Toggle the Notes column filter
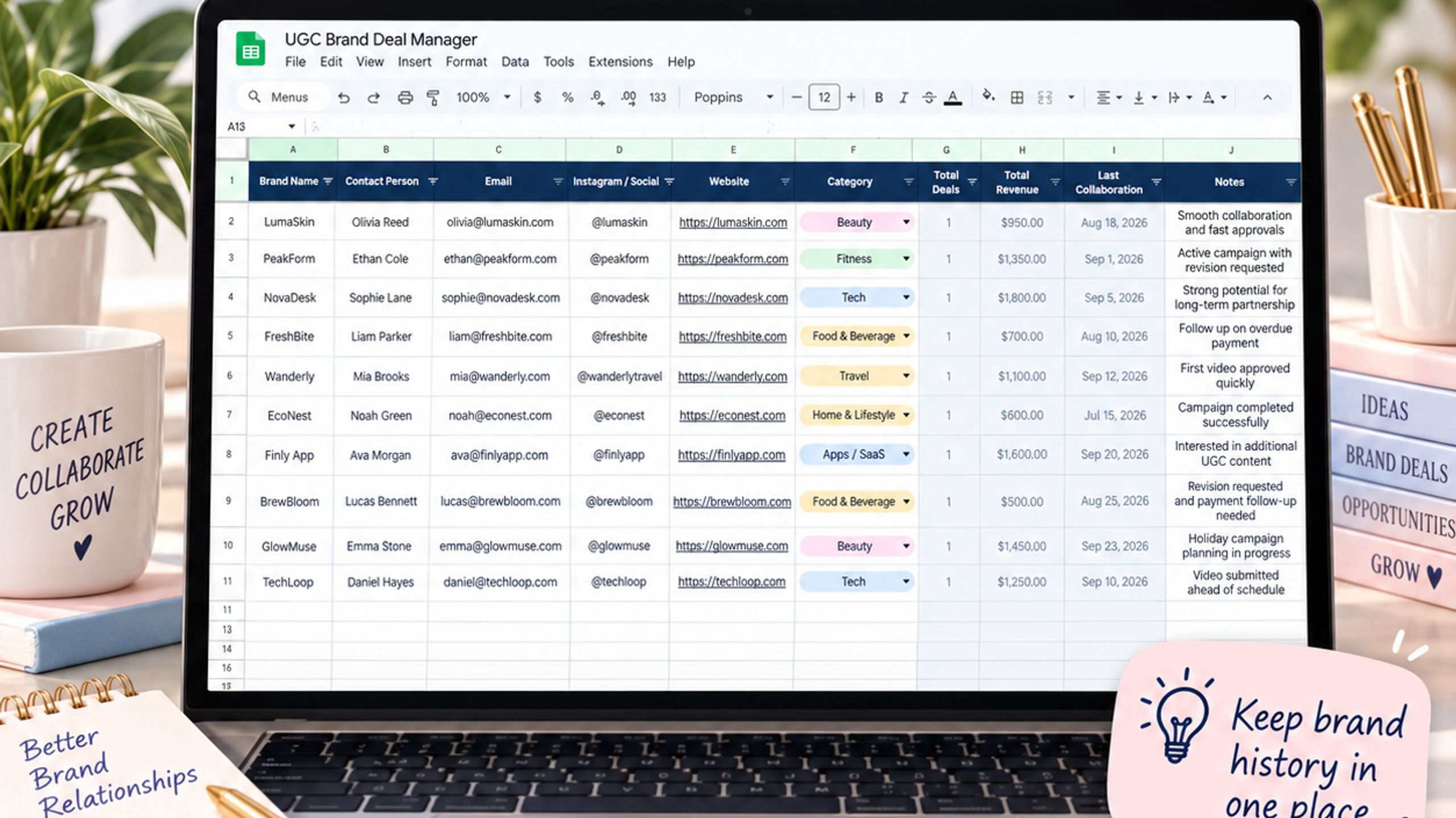Viewport: 1456px width, 818px height. click(x=1290, y=182)
